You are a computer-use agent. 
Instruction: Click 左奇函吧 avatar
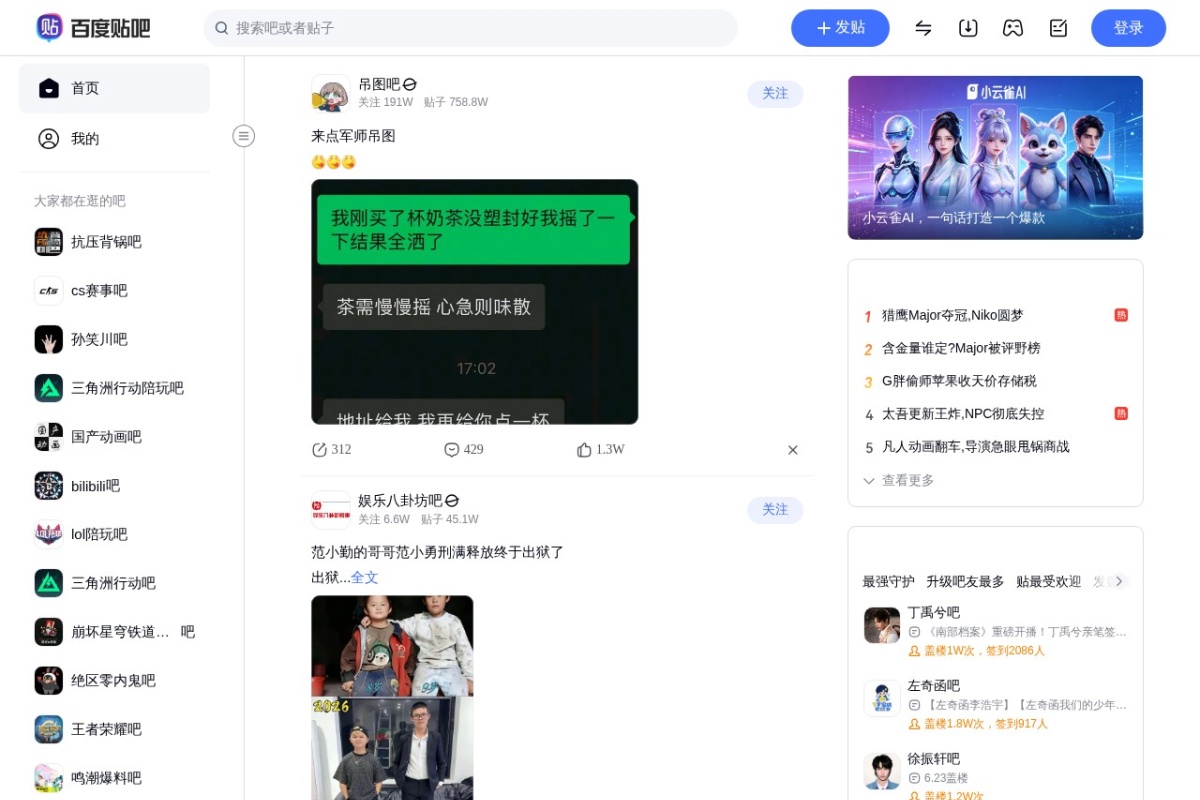(x=882, y=698)
